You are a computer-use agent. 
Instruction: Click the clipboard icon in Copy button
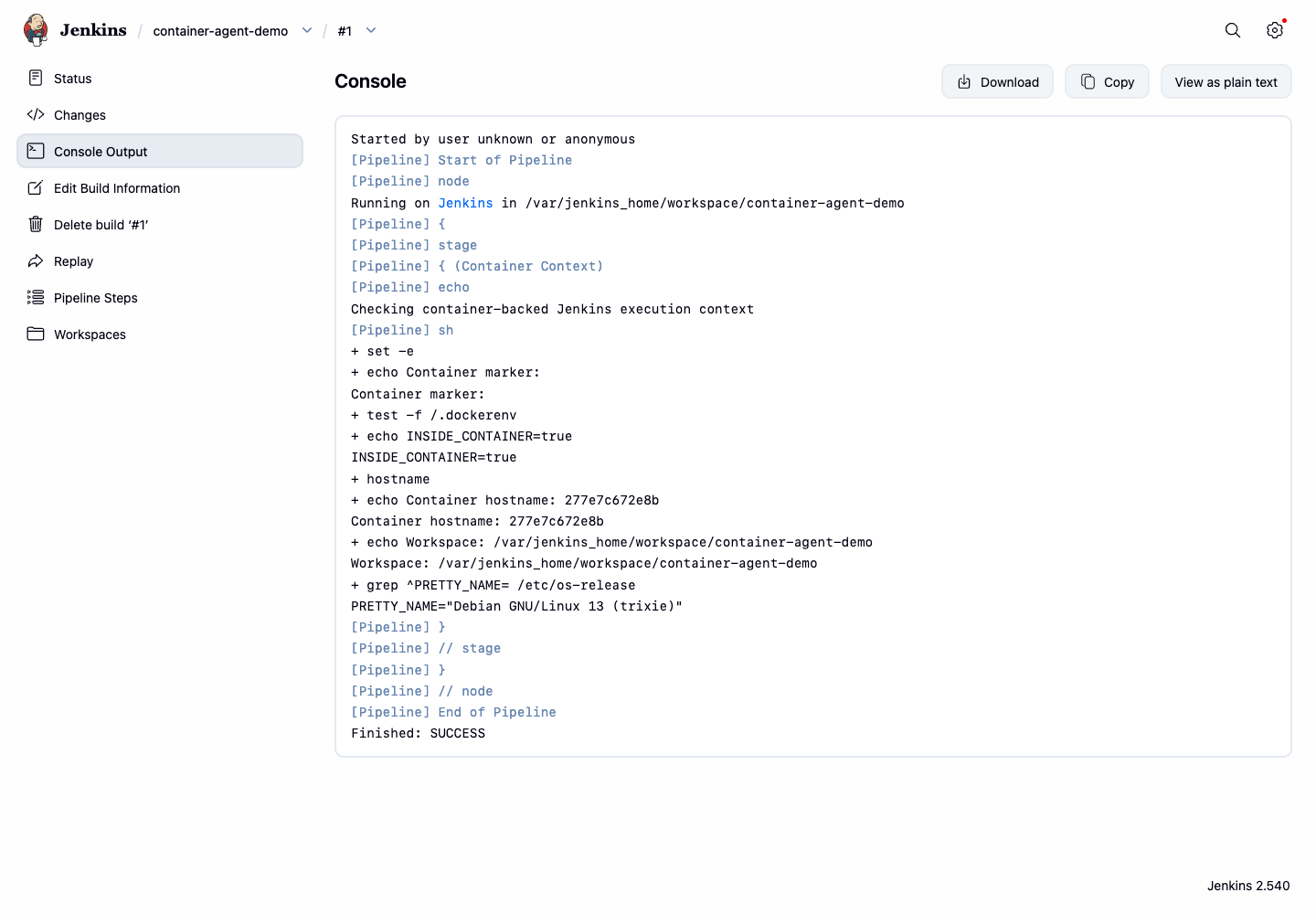point(1088,82)
